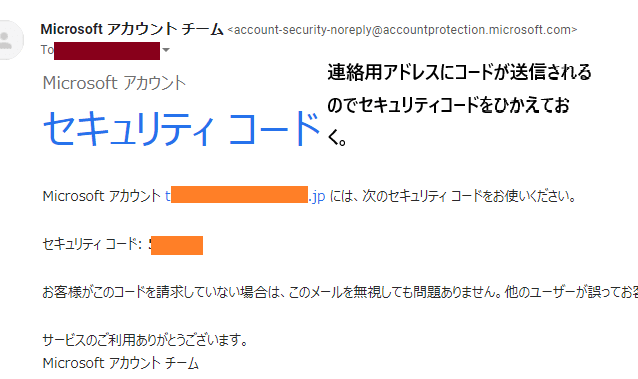Open the Microsoft account email link ending in .jp
638x379 pixels.
click(x=245, y=196)
